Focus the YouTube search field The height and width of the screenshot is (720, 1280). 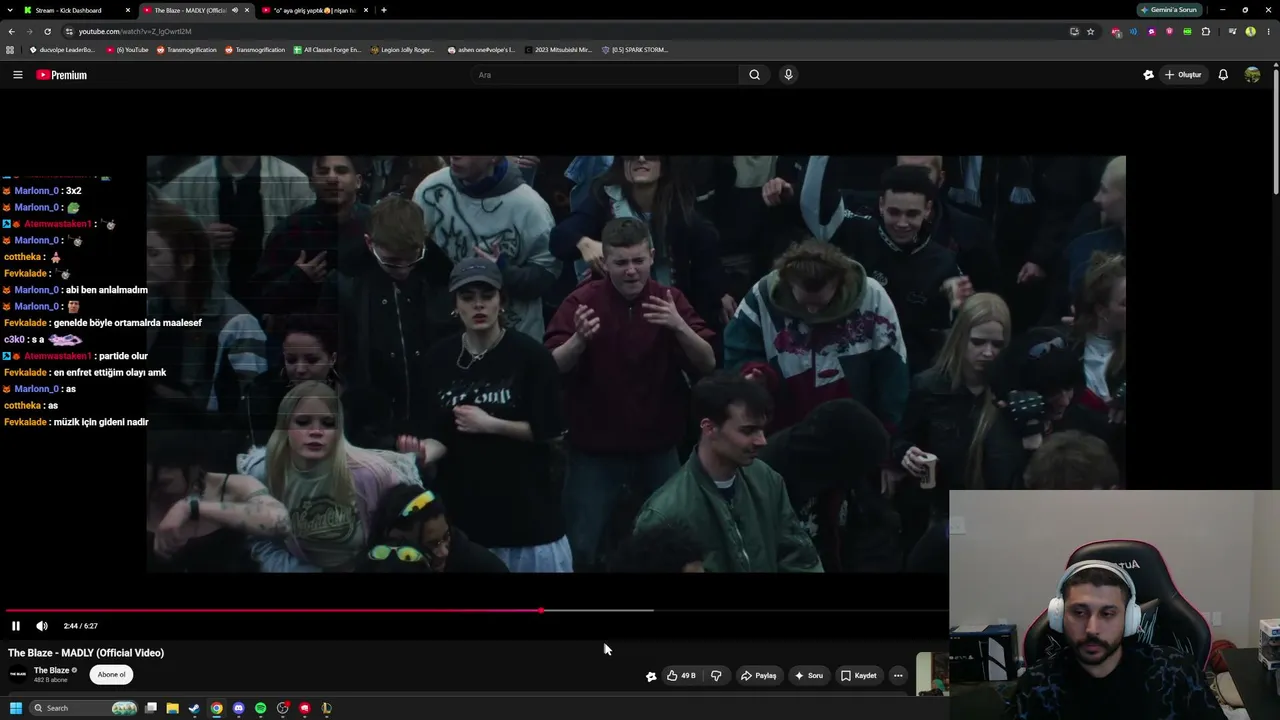tap(605, 75)
